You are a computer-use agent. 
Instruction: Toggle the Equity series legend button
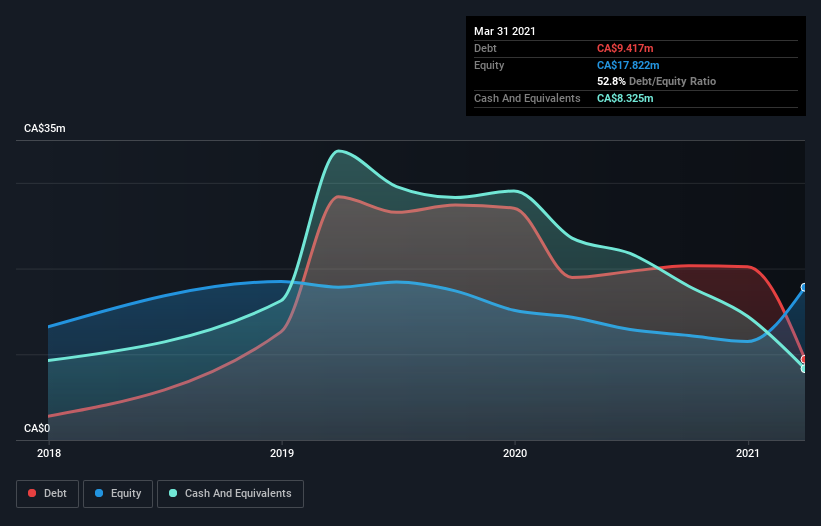pos(118,494)
